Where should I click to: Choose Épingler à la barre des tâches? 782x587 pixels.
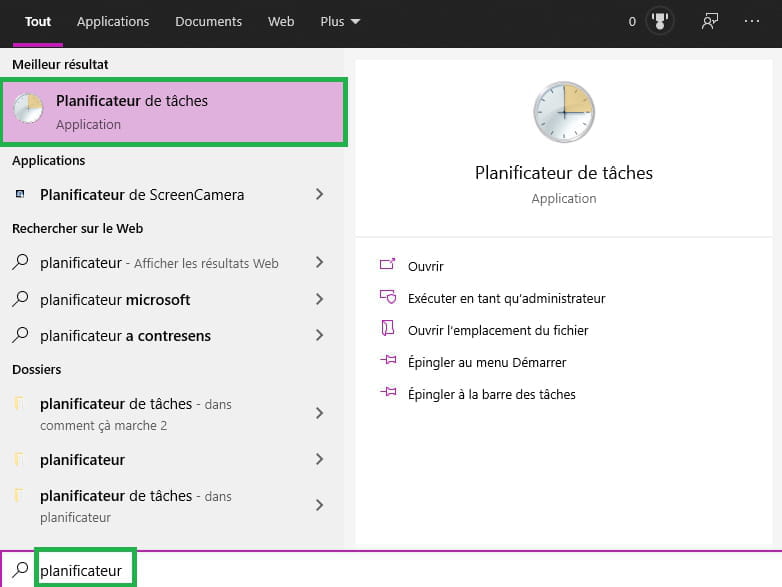pyautogui.click(x=492, y=394)
